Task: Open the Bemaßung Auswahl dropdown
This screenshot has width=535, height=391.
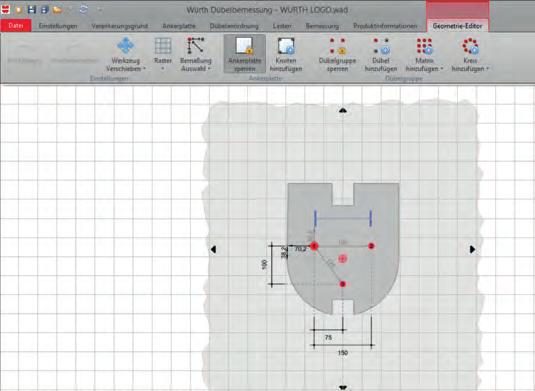Action: [x=196, y=54]
